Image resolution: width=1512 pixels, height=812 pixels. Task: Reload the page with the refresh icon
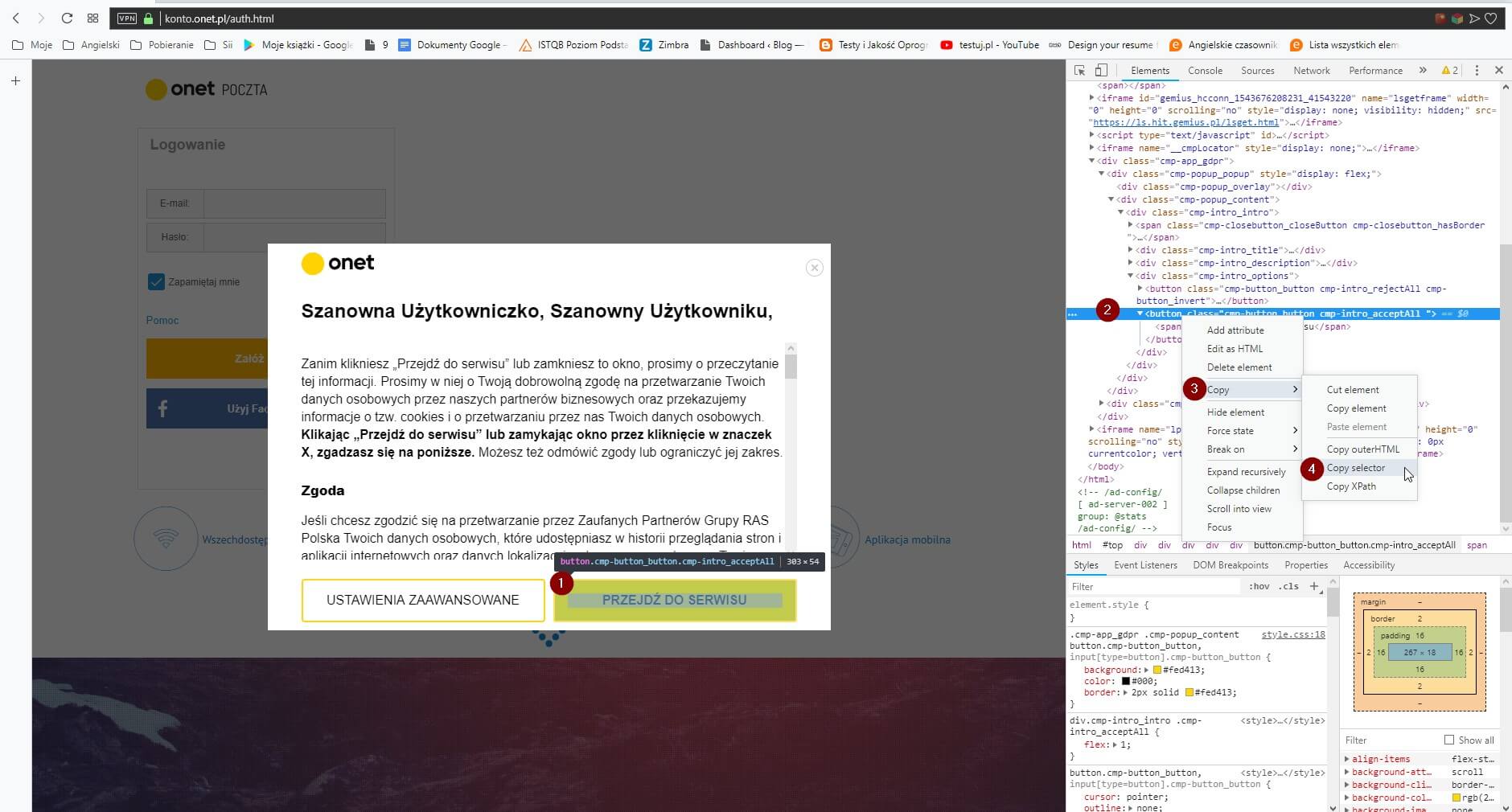click(67, 18)
